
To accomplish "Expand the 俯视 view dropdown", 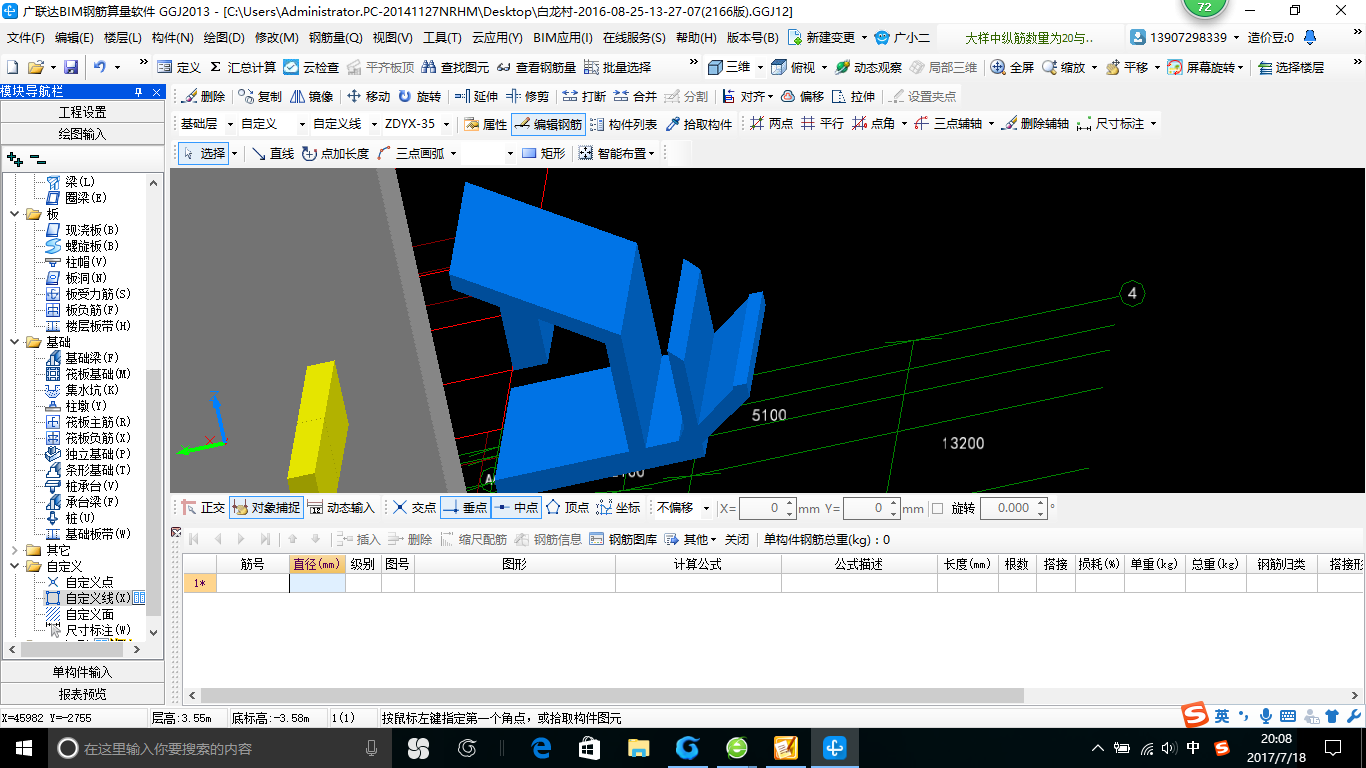I will tap(825, 67).
